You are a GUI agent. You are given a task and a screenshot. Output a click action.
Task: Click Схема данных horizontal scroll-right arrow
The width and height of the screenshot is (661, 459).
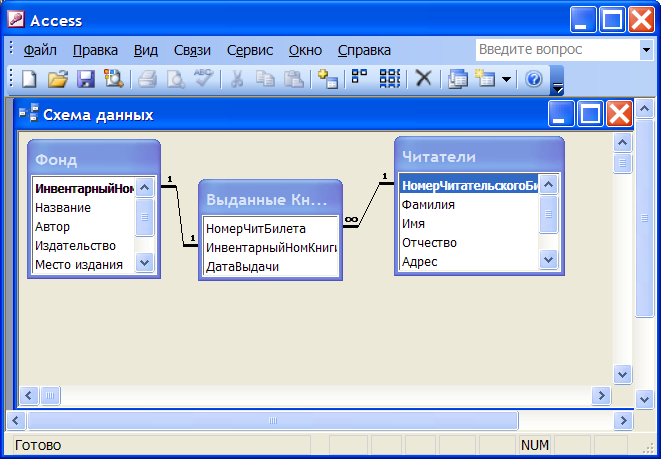click(601, 395)
